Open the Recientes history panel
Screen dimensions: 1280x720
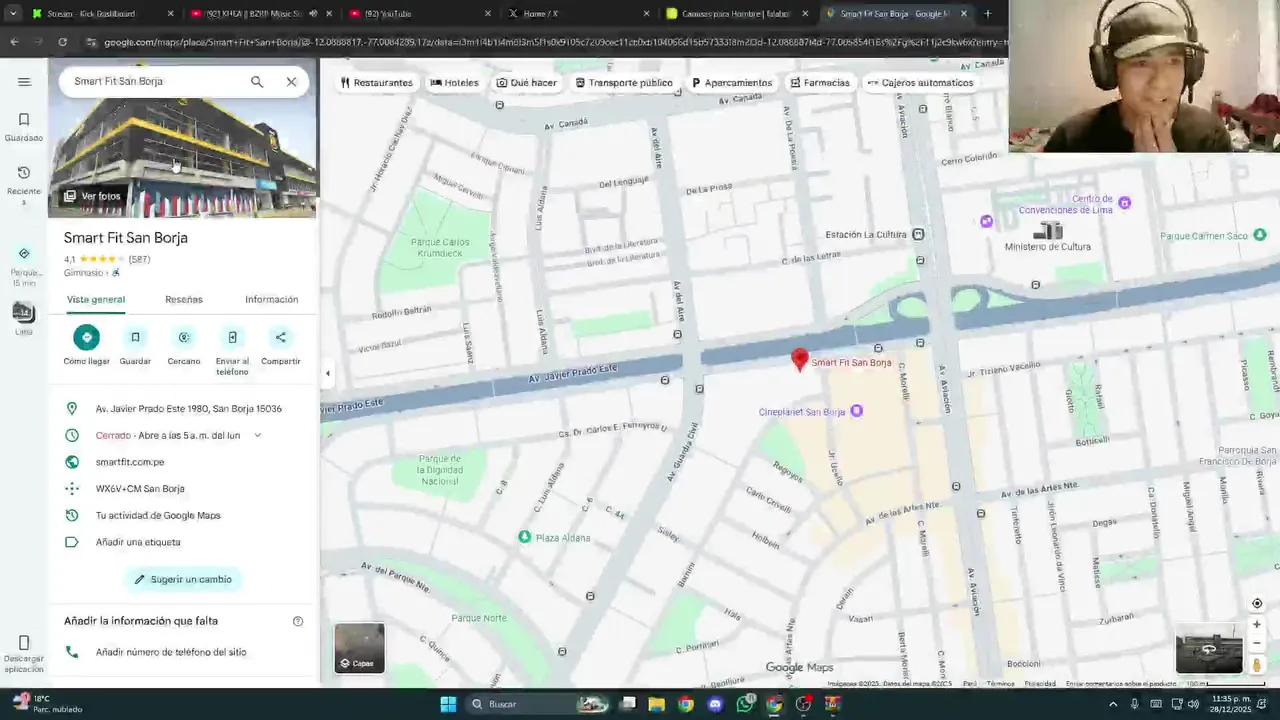coord(24,186)
